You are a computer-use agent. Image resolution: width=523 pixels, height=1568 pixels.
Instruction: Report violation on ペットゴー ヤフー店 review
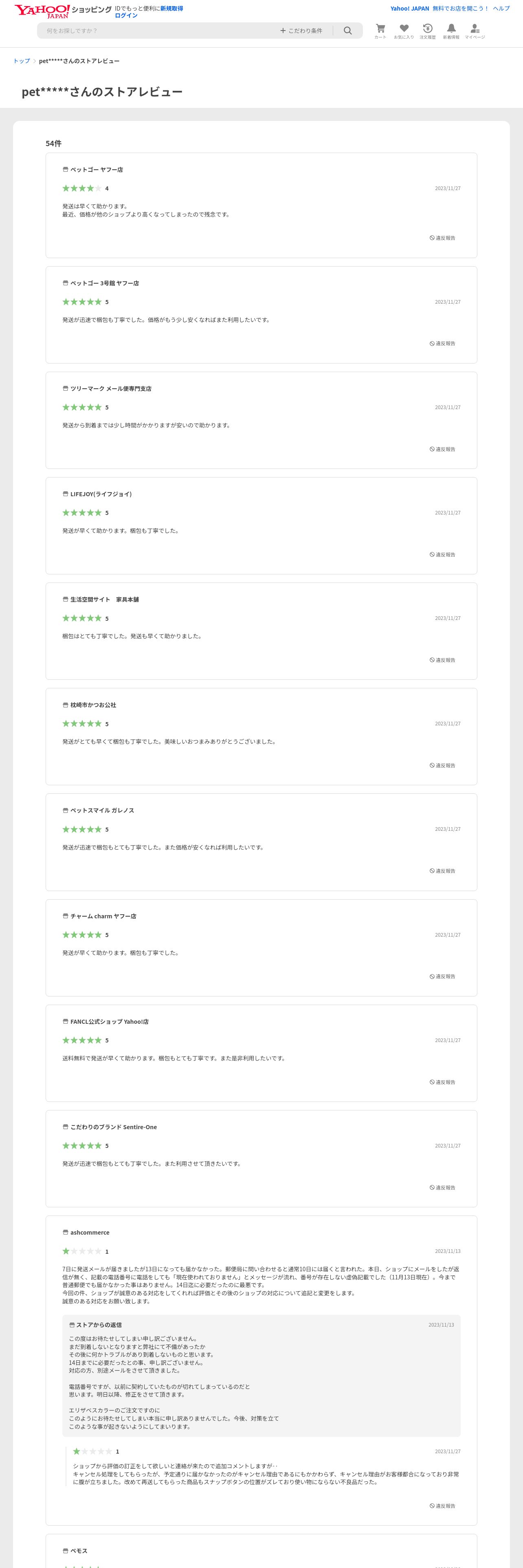(443, 238)
